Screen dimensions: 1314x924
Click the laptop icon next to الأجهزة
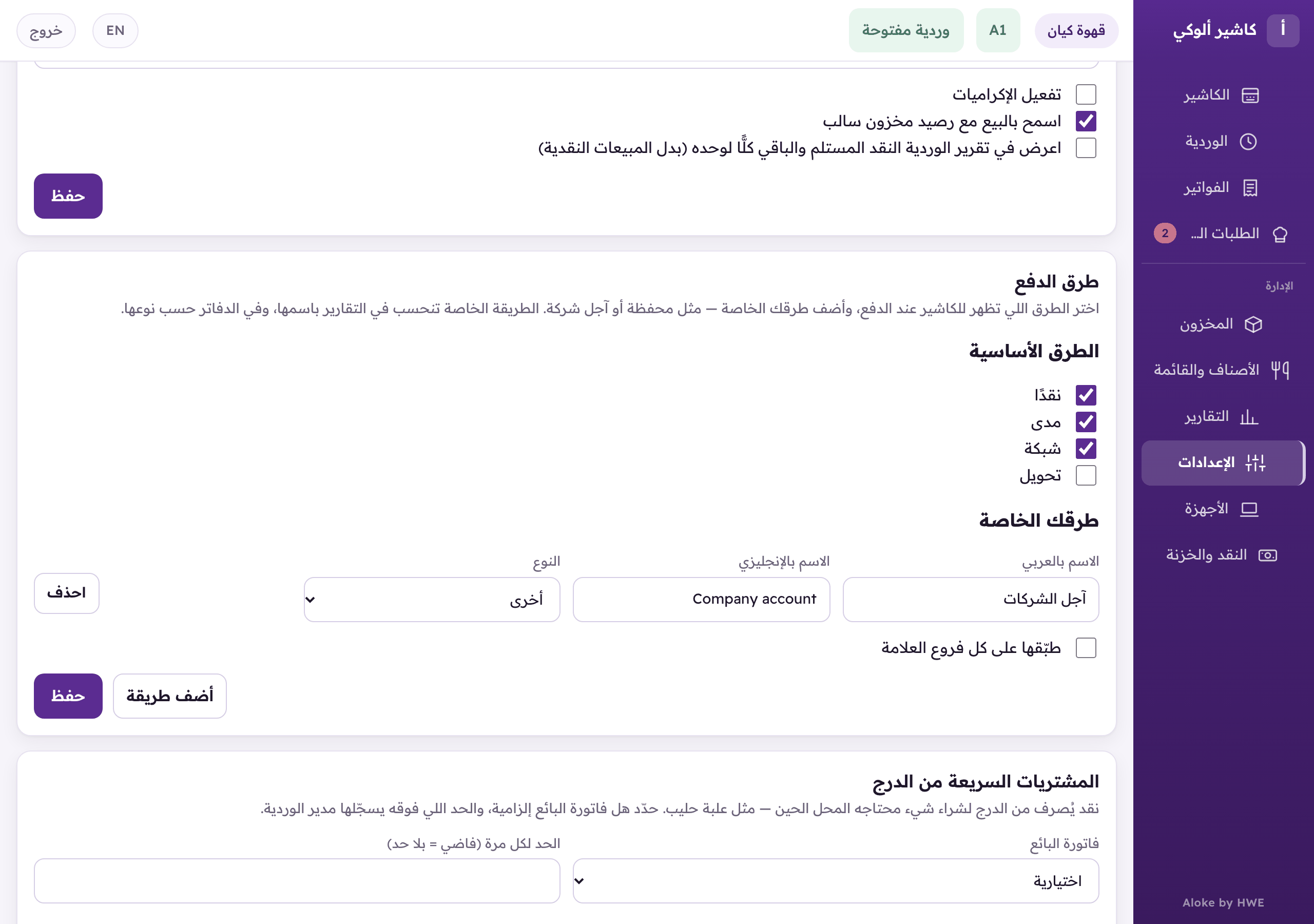coord(1249,509)
